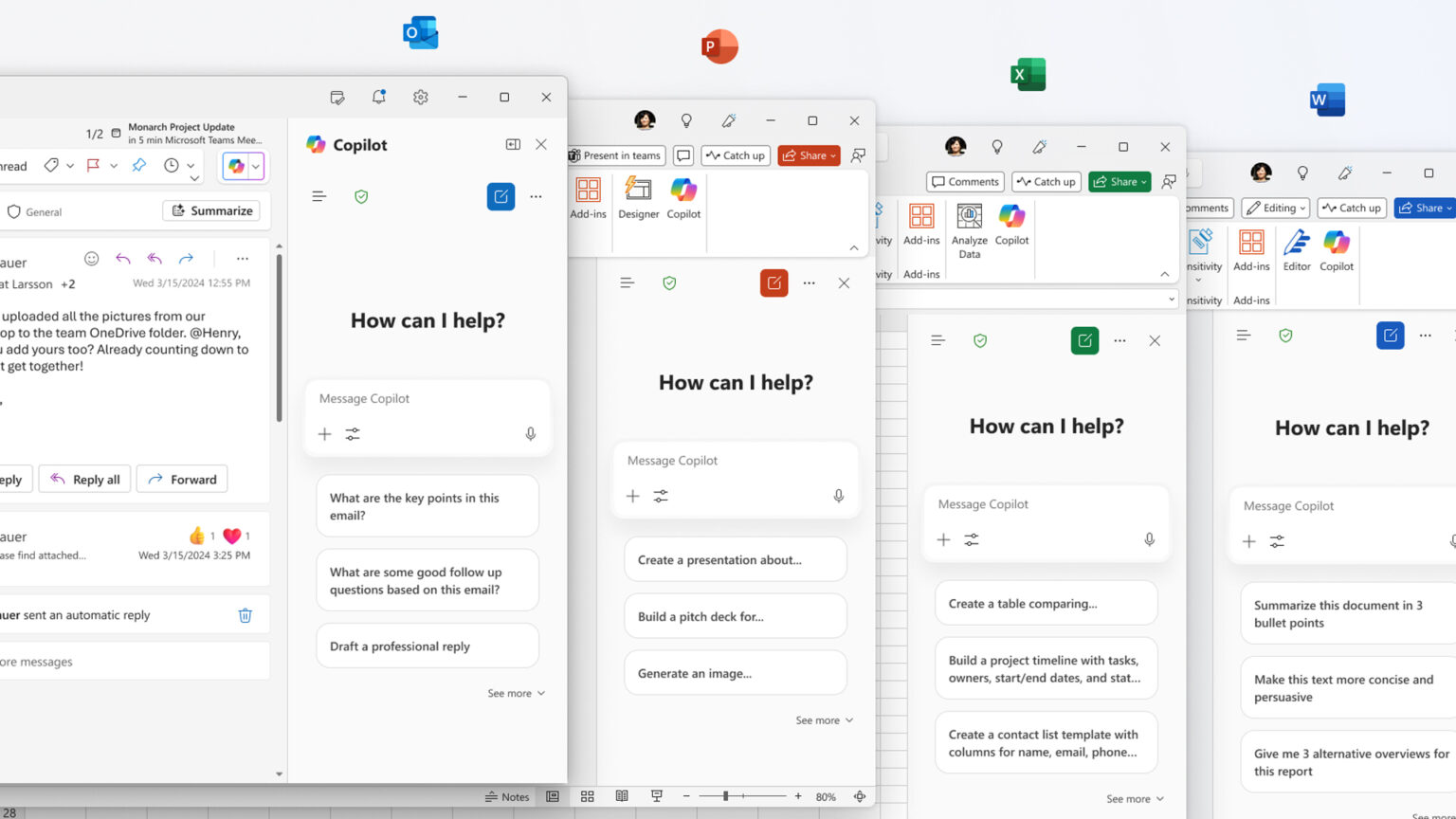Screen dimensions: 1456x819
Task: Start new chat in Outlook Copilot pane
Action: pyautogui.click(x=500, y=196)
